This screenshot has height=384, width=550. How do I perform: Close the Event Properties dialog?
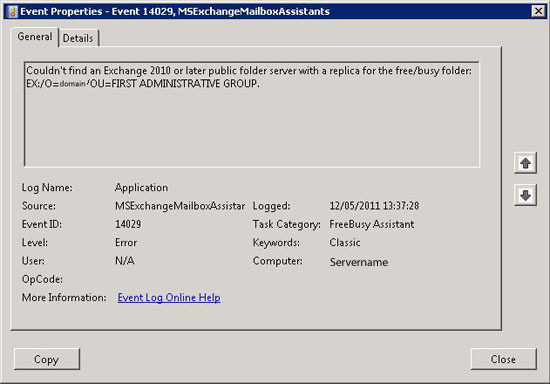pyautogui.click(x=503, y=359)
